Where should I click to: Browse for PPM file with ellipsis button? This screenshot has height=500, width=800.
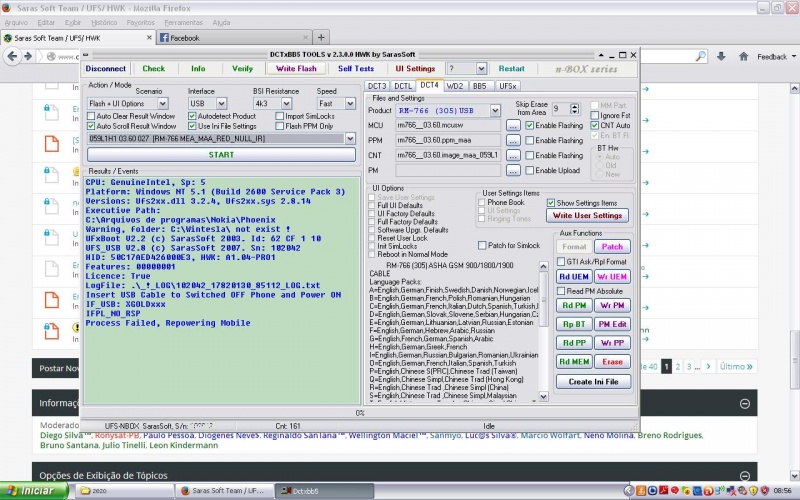pyautogui.click(x=513, y=140)
